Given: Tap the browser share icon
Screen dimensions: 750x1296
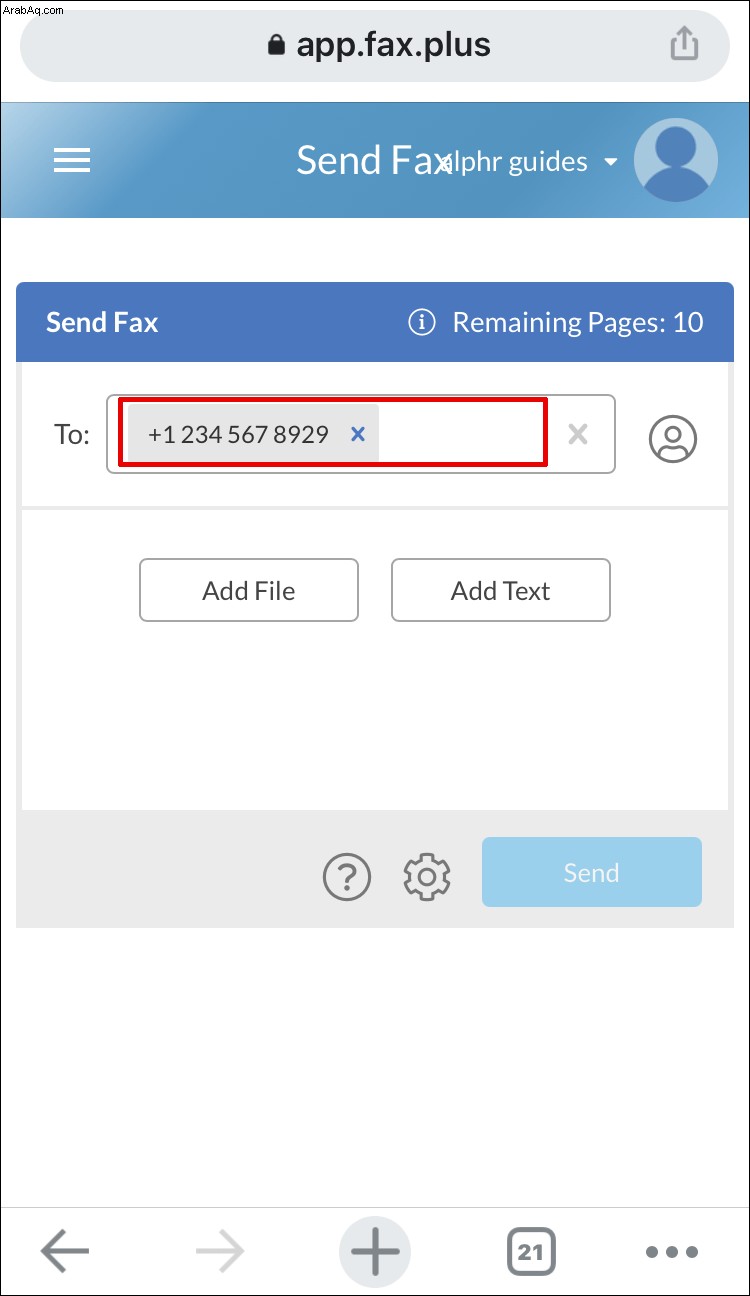Looking at the screenshot, I should tap(684, 44).
